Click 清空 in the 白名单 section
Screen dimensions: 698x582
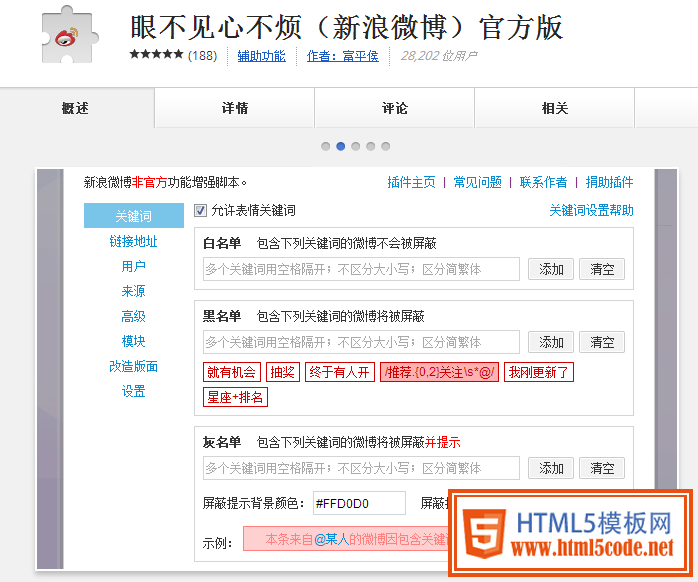pyautogui.click(x=602, y=269)
